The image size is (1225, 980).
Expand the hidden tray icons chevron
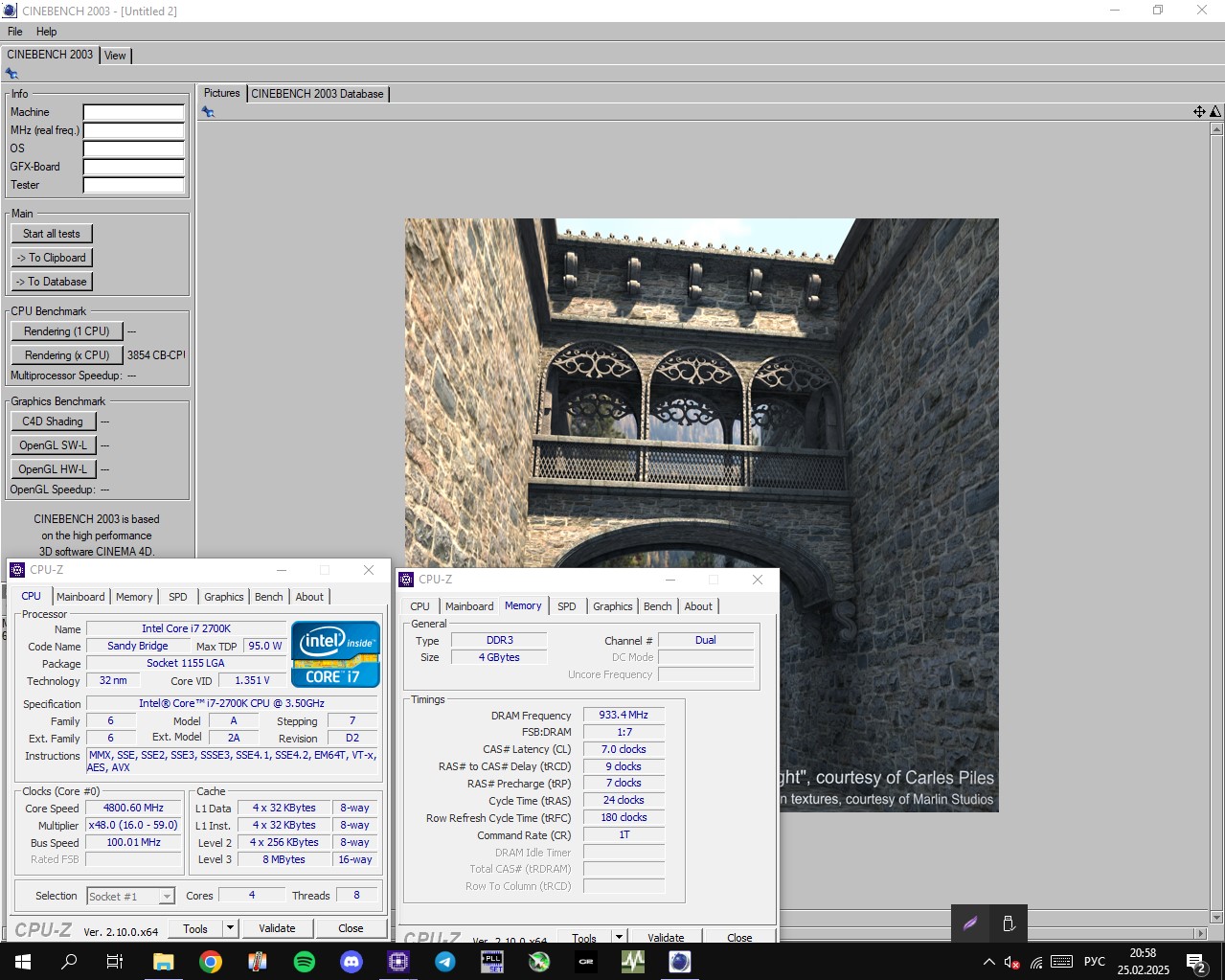[988, 962]
